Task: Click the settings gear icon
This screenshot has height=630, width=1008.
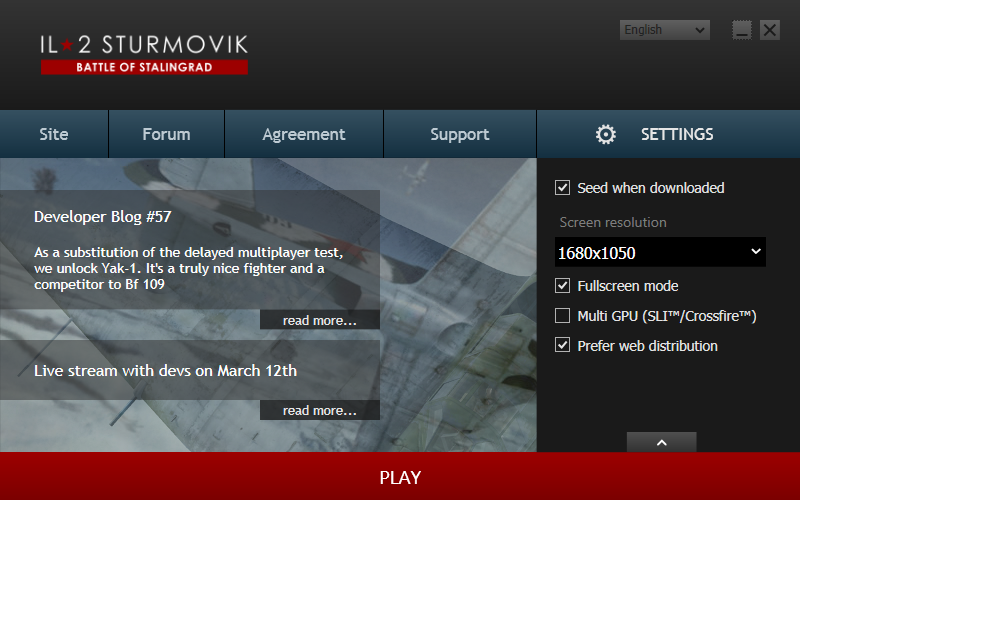Action: pos(605,134)
